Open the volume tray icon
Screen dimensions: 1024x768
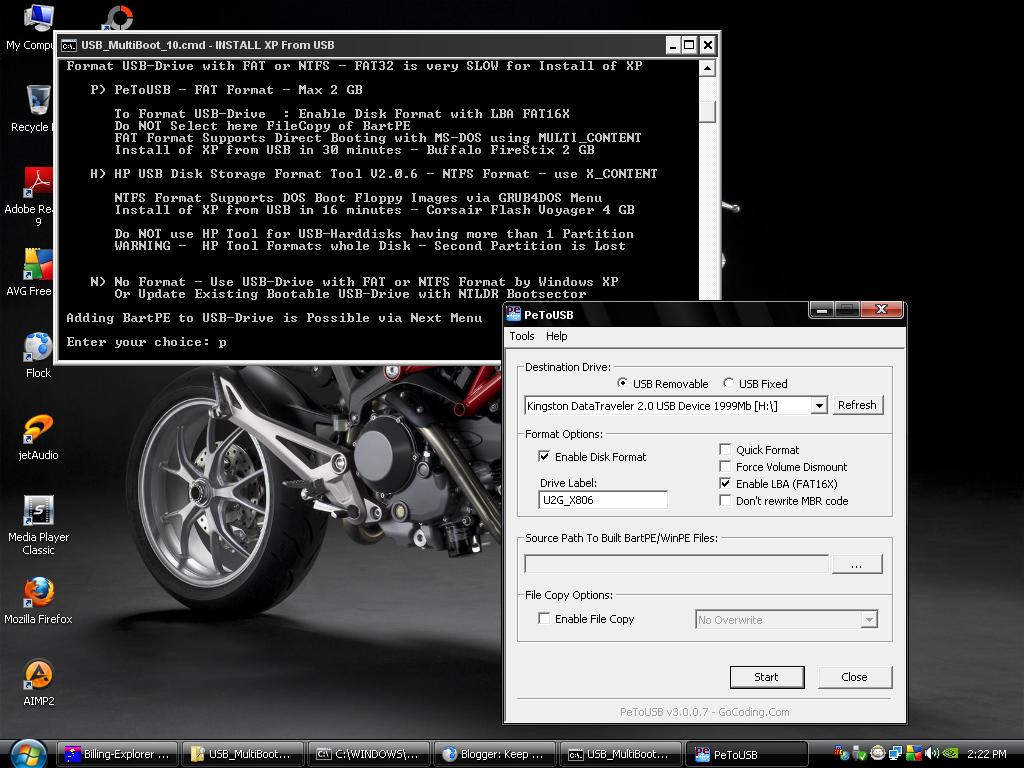pyautogui.click(x=932, y=753)
